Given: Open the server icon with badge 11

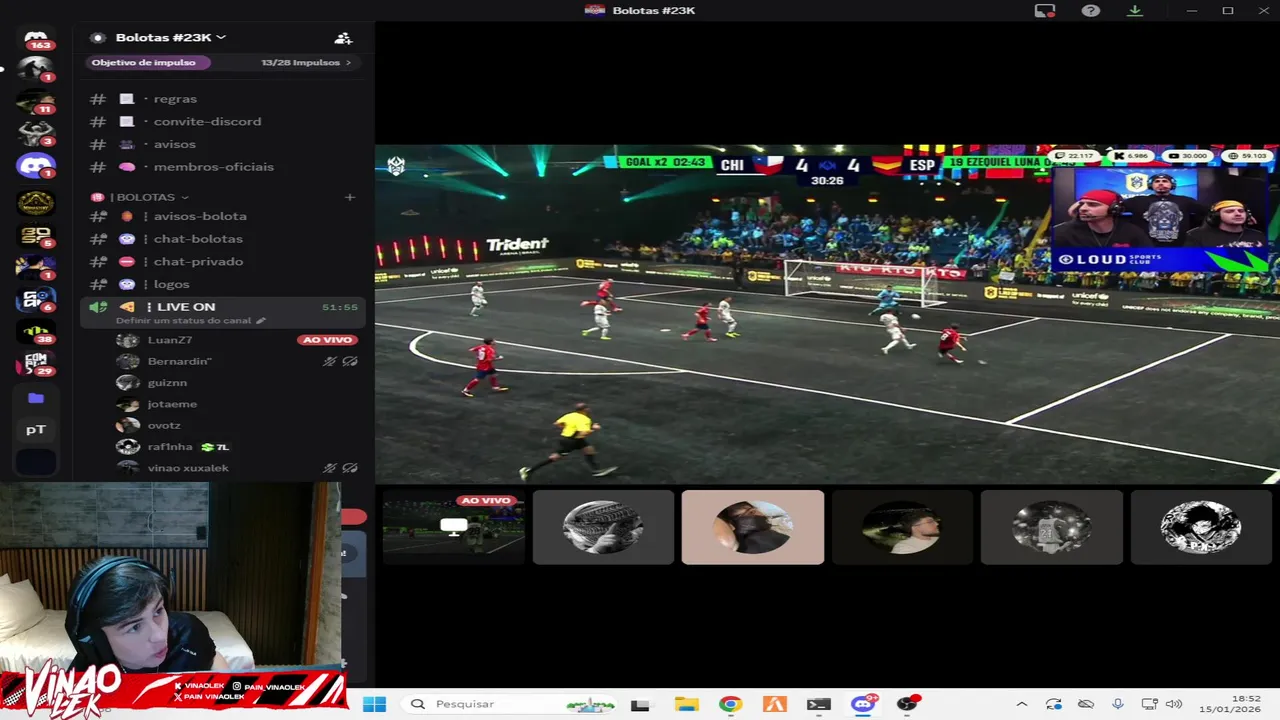Looking at the screenshot, I should coord(36,102).
